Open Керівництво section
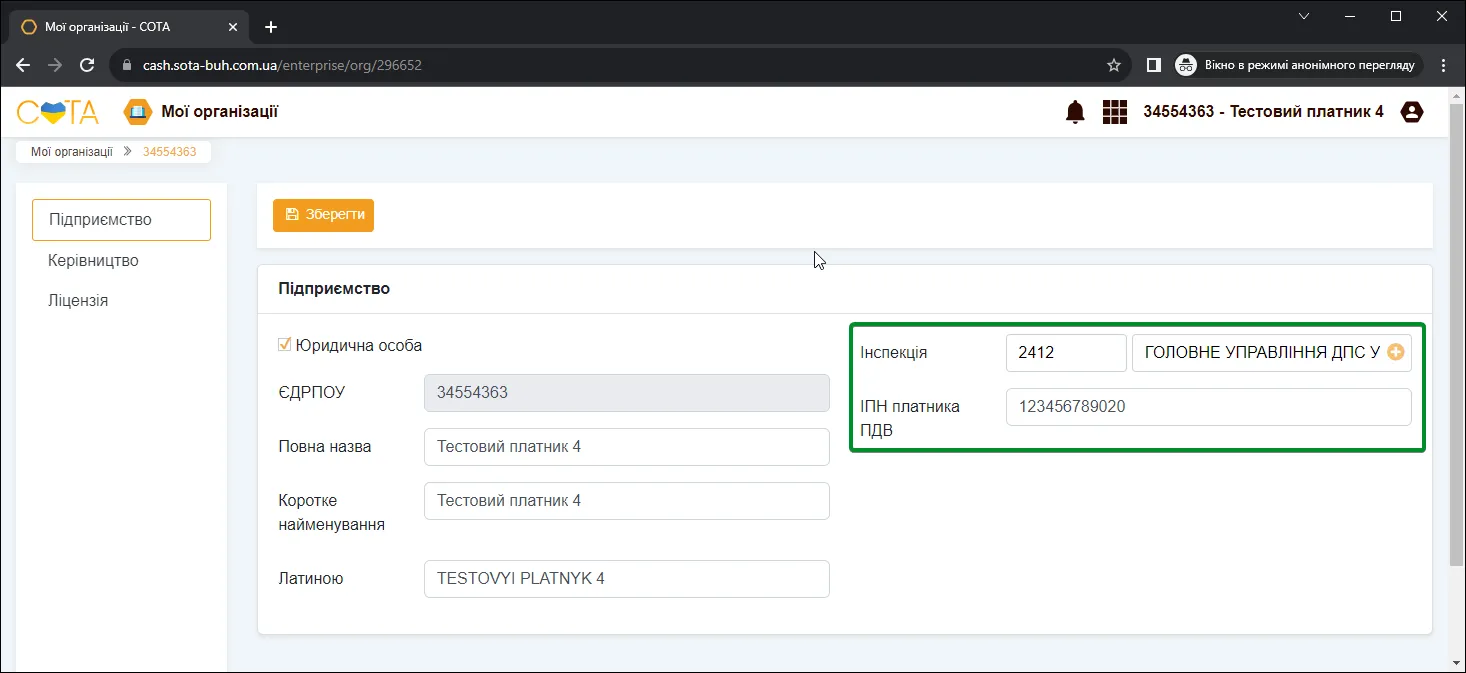 tap(93, 260)
